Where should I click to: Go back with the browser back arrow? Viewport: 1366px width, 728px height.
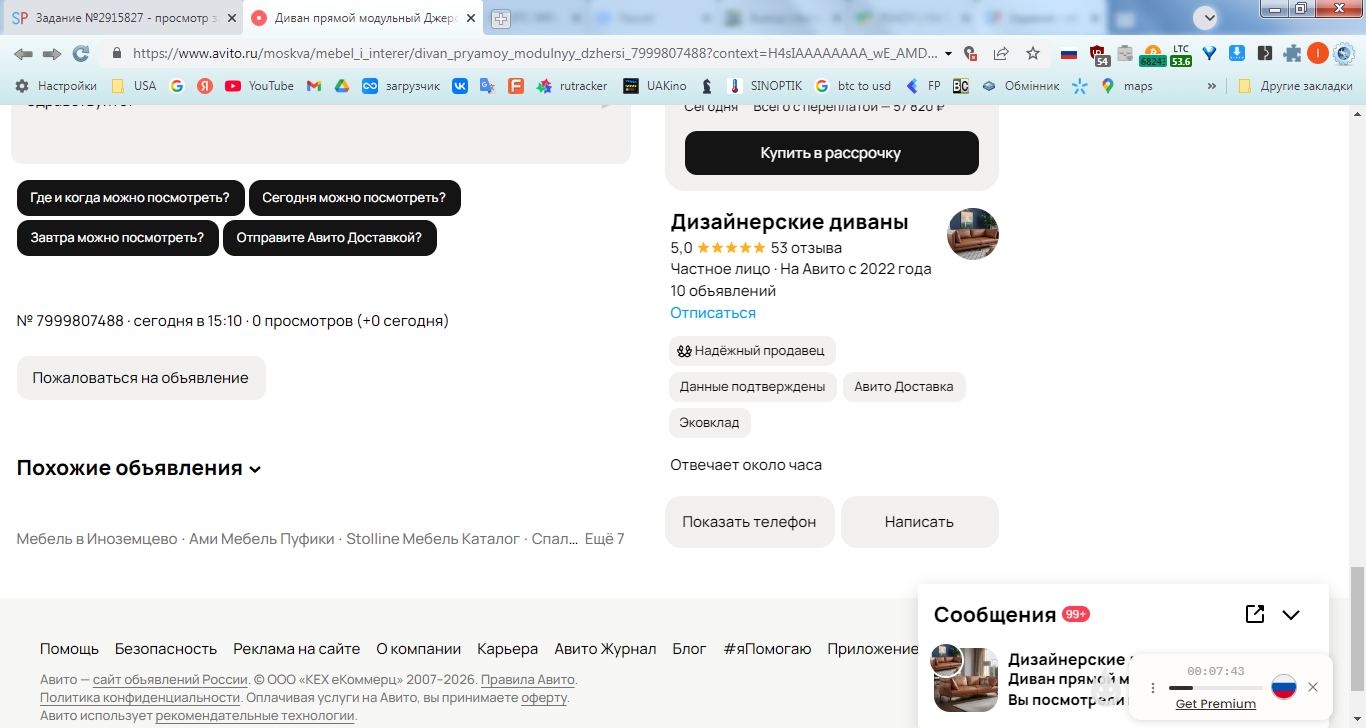[23, 53]
